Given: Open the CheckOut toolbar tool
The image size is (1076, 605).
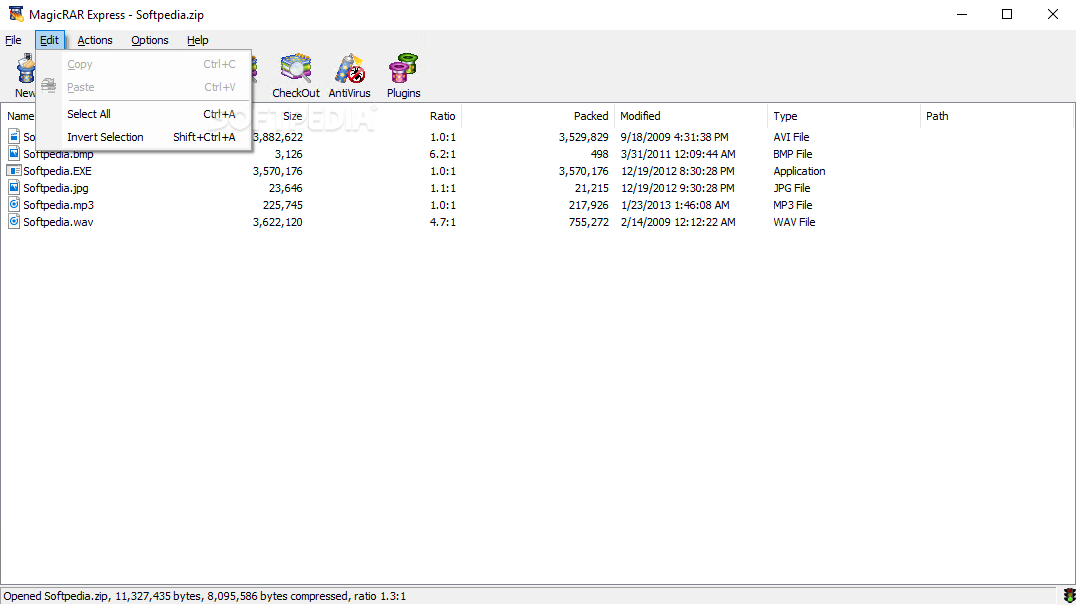Looking at the screenshot, I should click(x=296, y=75).
